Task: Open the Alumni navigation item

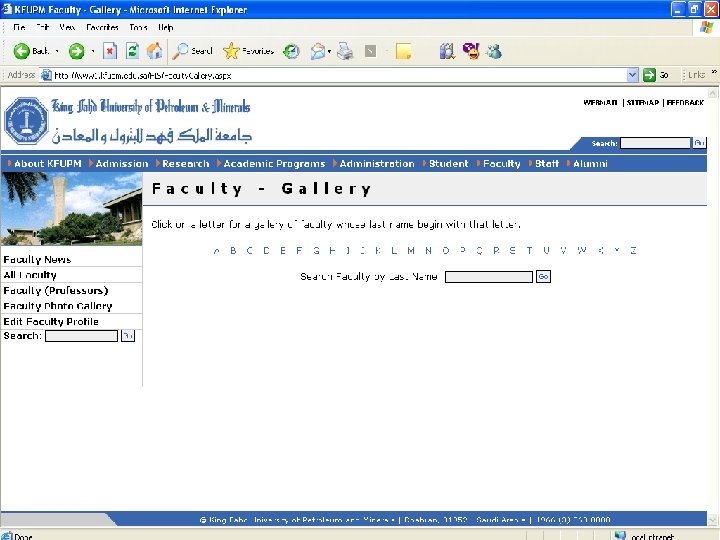Action: tap(590, 163)
